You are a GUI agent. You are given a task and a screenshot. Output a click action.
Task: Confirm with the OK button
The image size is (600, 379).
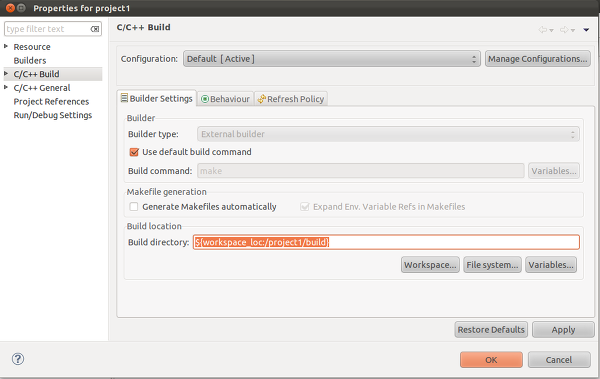(x=491, y=360)
